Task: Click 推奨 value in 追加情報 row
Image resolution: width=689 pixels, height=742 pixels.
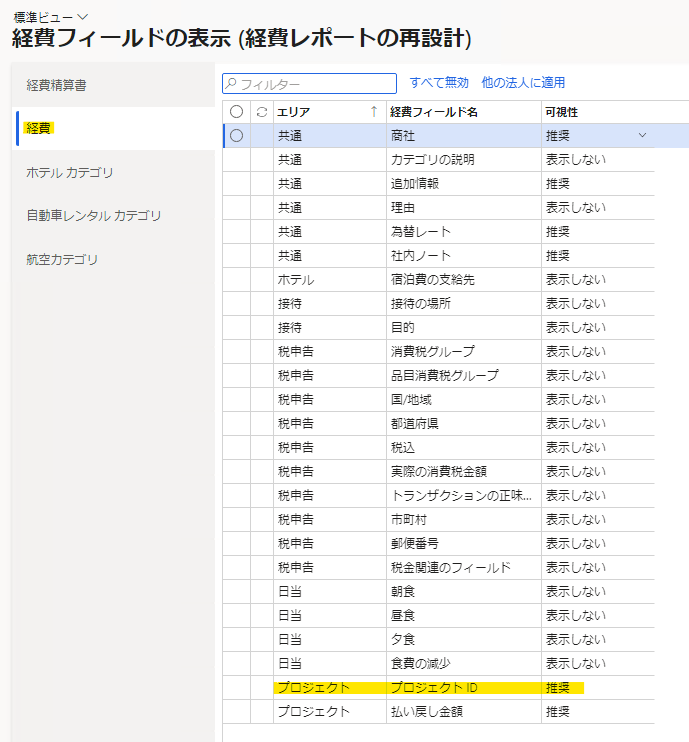Action: pyautogui.click(x=598, y=184)
